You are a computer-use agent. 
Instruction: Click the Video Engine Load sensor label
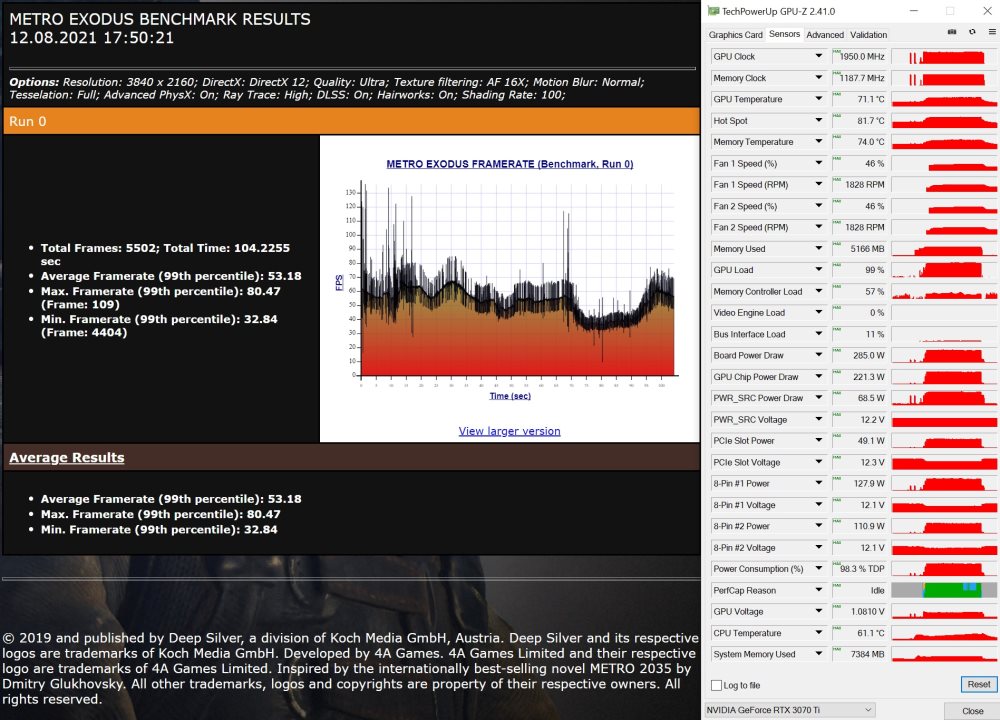(x=749, y=312)
